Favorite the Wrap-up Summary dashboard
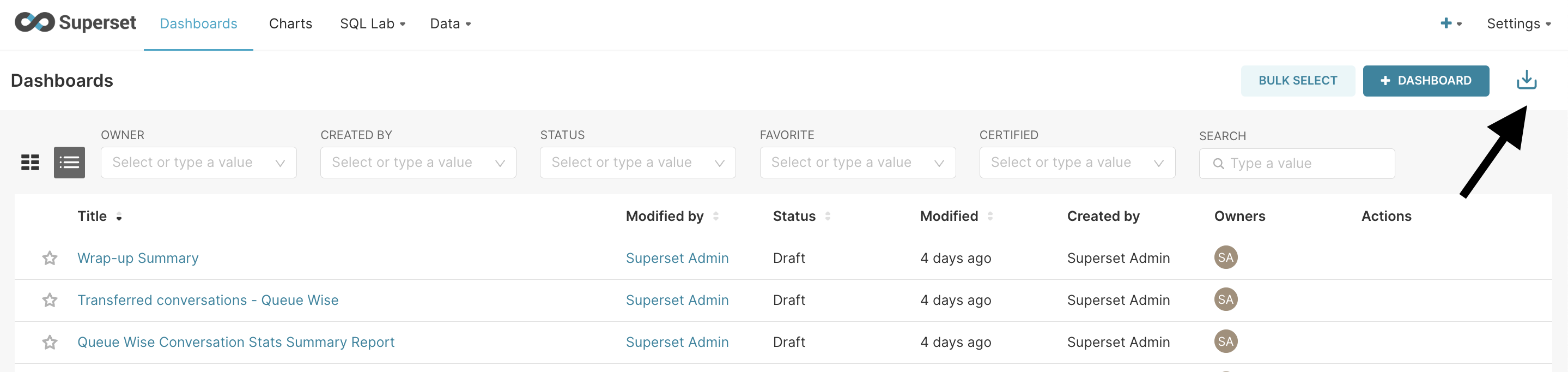 [x=50, y=258]
